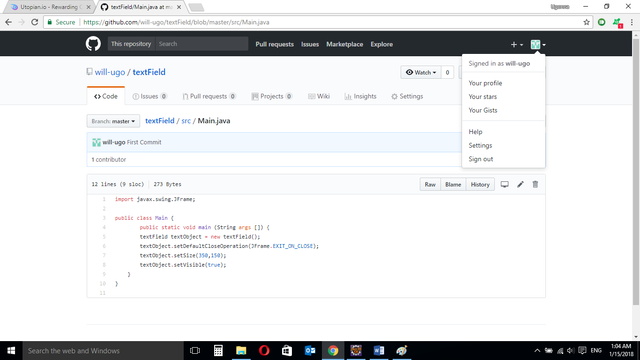The image size is (640, 360).
Task: Click the This repository search scope
Action: (x=131, y=44)
